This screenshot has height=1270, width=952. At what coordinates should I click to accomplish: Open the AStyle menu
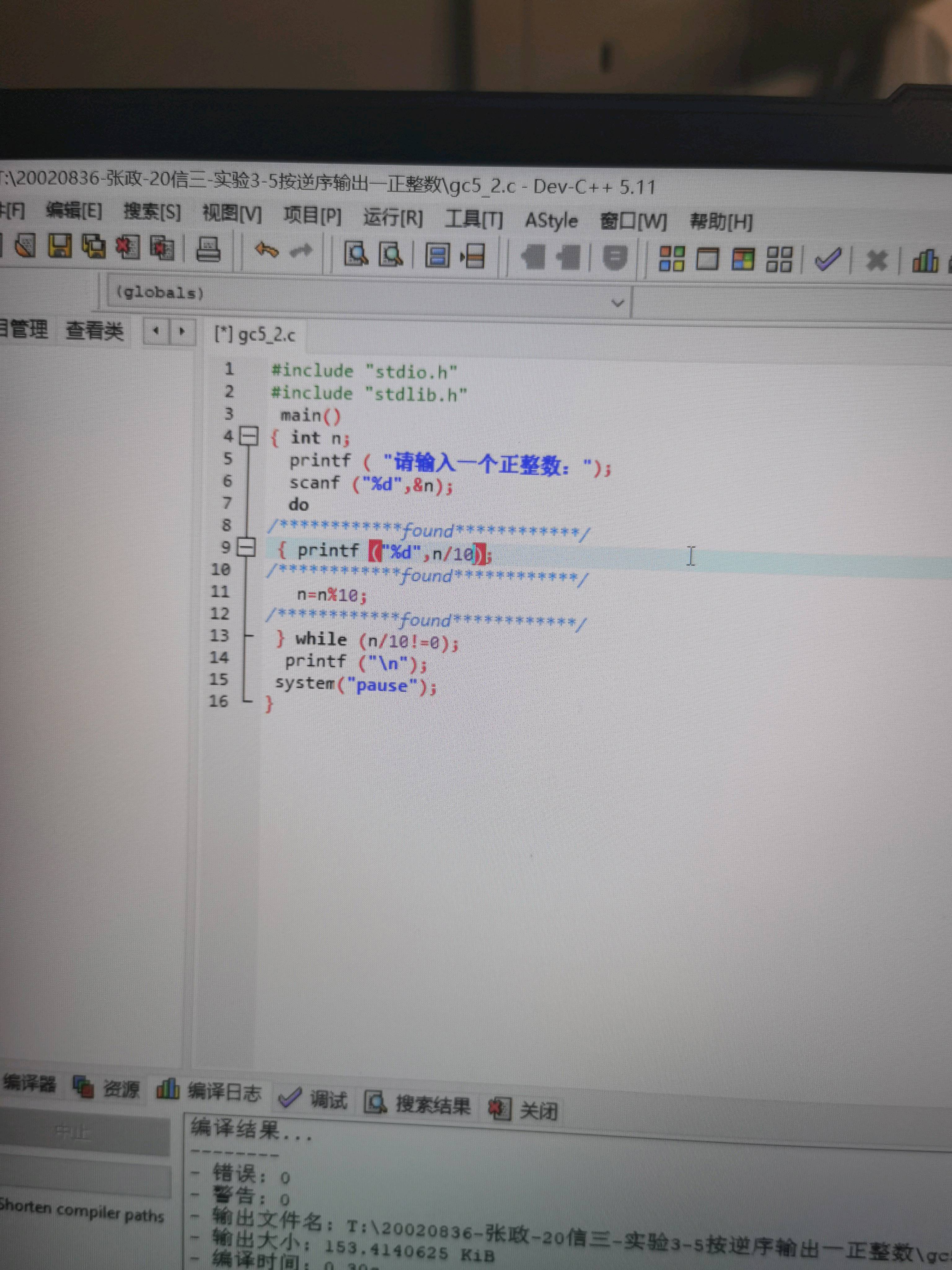coord(552,220)
